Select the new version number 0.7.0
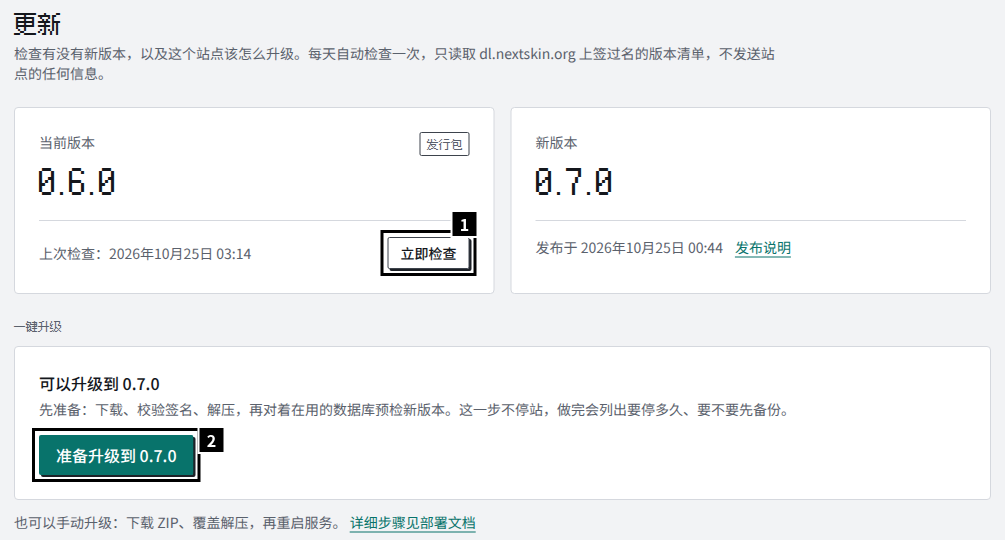 tap(573, 182)
